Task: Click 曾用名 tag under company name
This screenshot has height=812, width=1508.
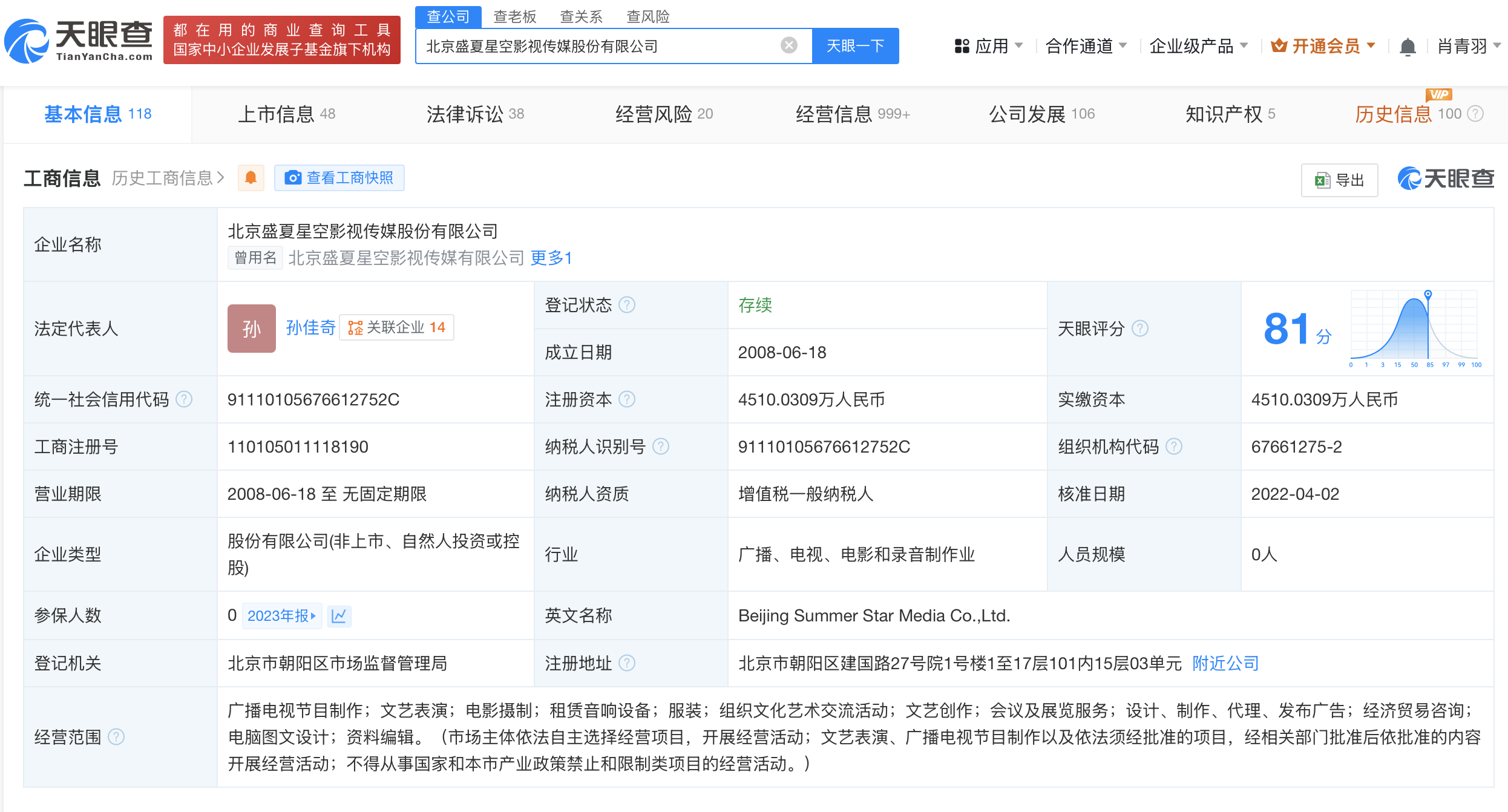Action: click(x=255, y=258)
